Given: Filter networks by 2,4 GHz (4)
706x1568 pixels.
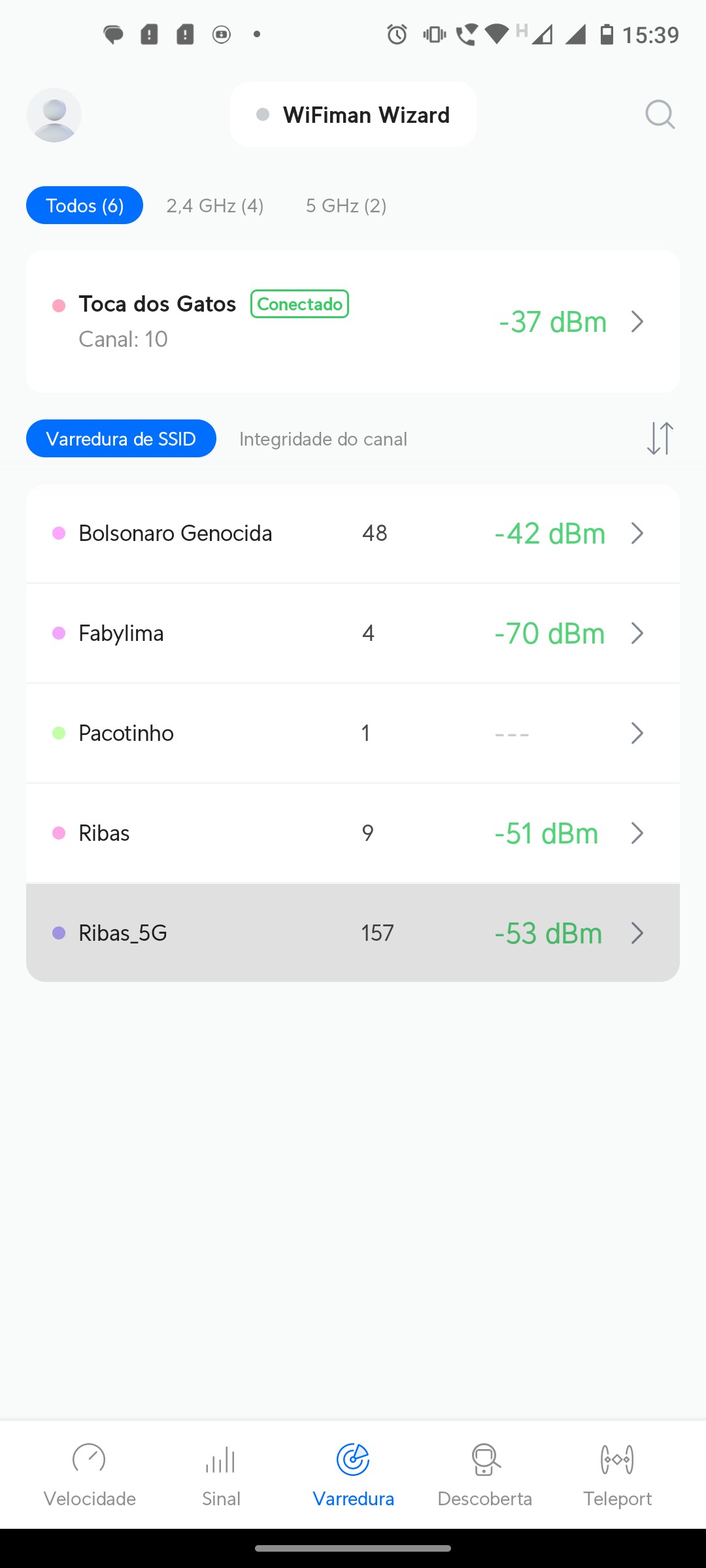Looking at the screenshot, I should pos(214,206).
